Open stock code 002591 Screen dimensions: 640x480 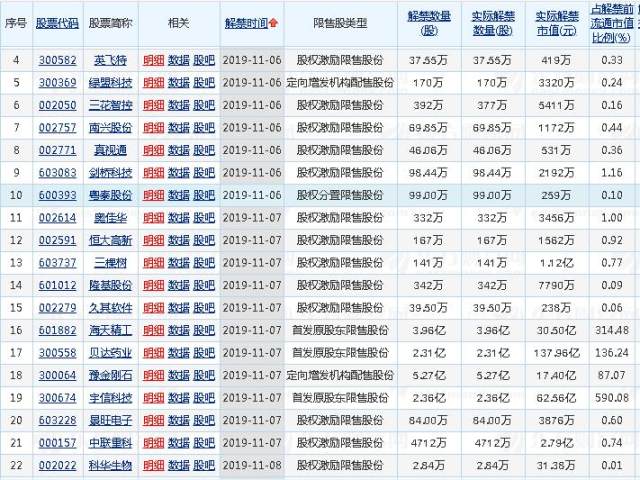point(58,240)
